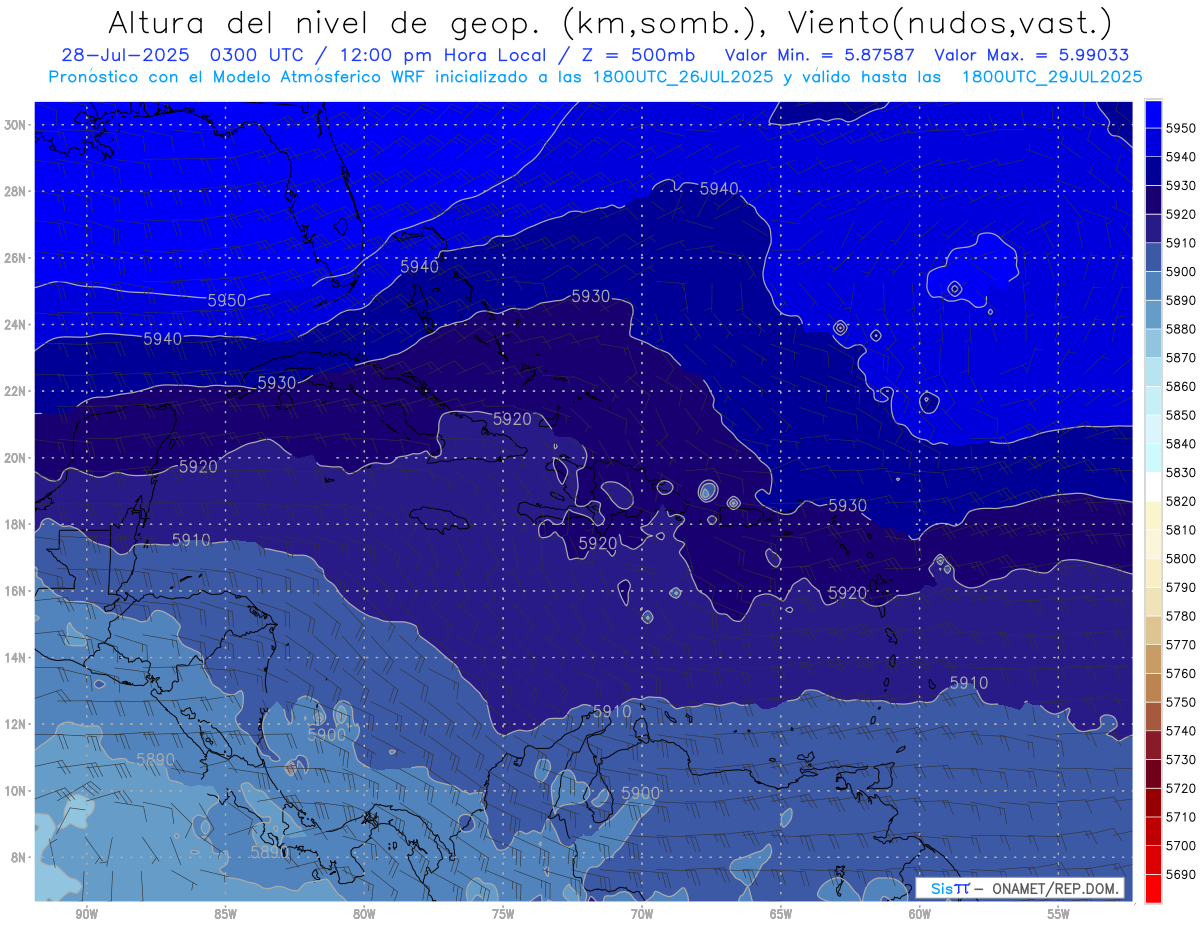Click the initialization time "1800UTC_26JUL2025"
The image size is (1200, 927).
pyautogui.click(x=682, y=76)
